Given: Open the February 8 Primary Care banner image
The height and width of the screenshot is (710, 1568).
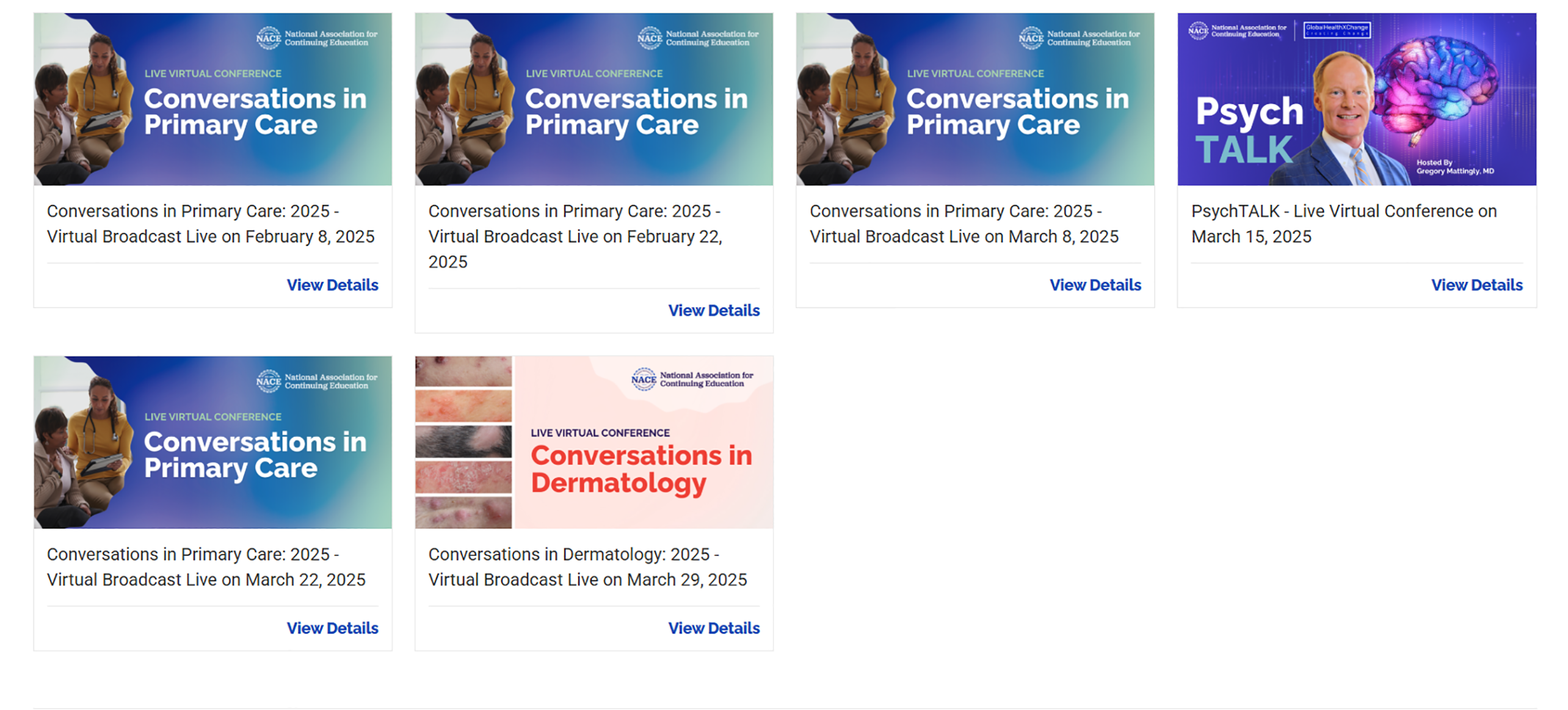Looking at the screenshot, I should pyautogui.click(x=212, y=99).
